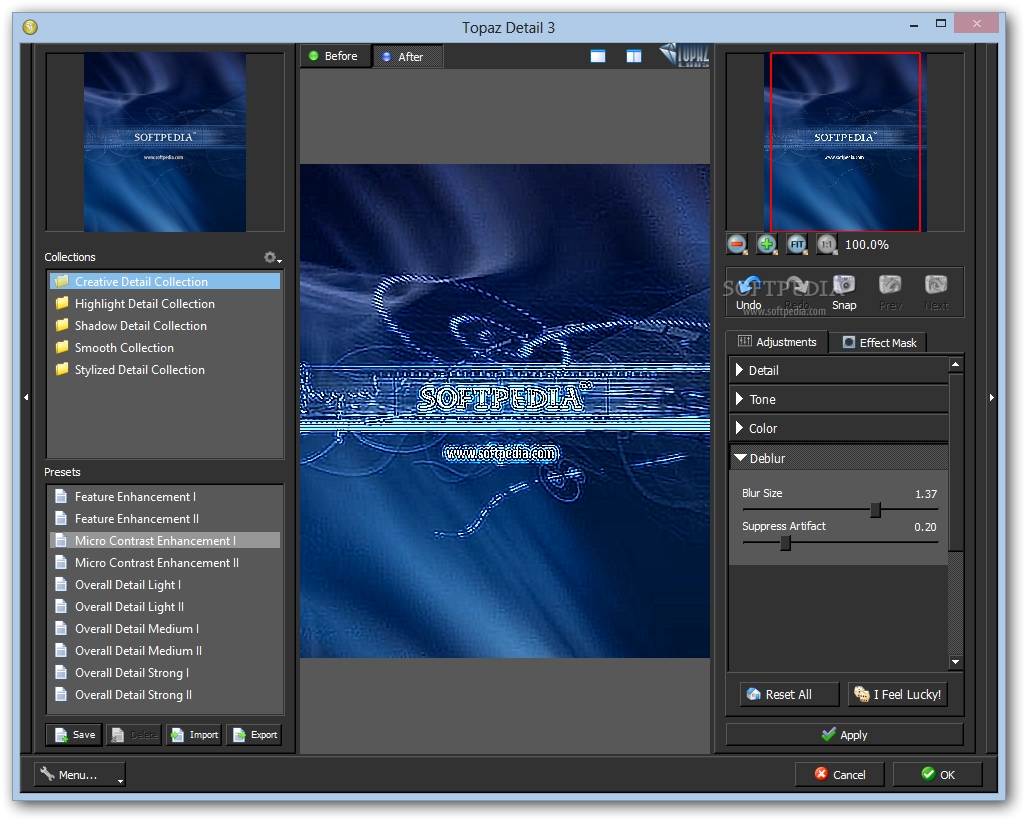The image size is (1026, 821).
Task: Click the Topaz Labs logo
Action: [684, 55]
